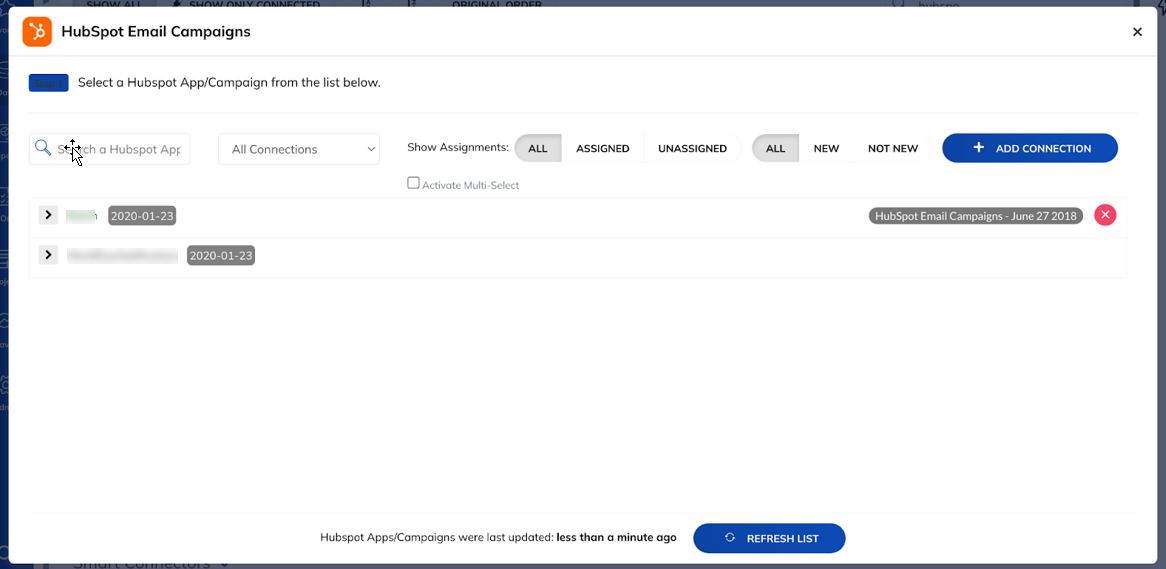The width and height of the screenshot is (1166, 569).
Task: Filter by UNASSIGNED campaigns
Action: (692, 149)
